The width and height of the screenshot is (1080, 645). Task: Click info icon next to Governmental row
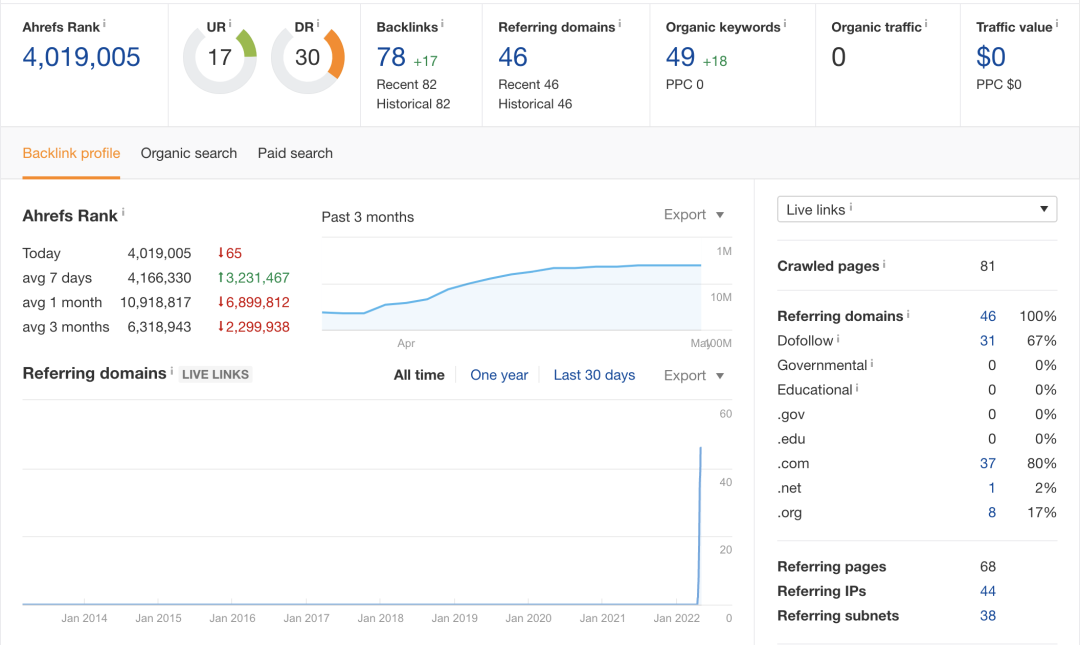click(x=872, y=364)
